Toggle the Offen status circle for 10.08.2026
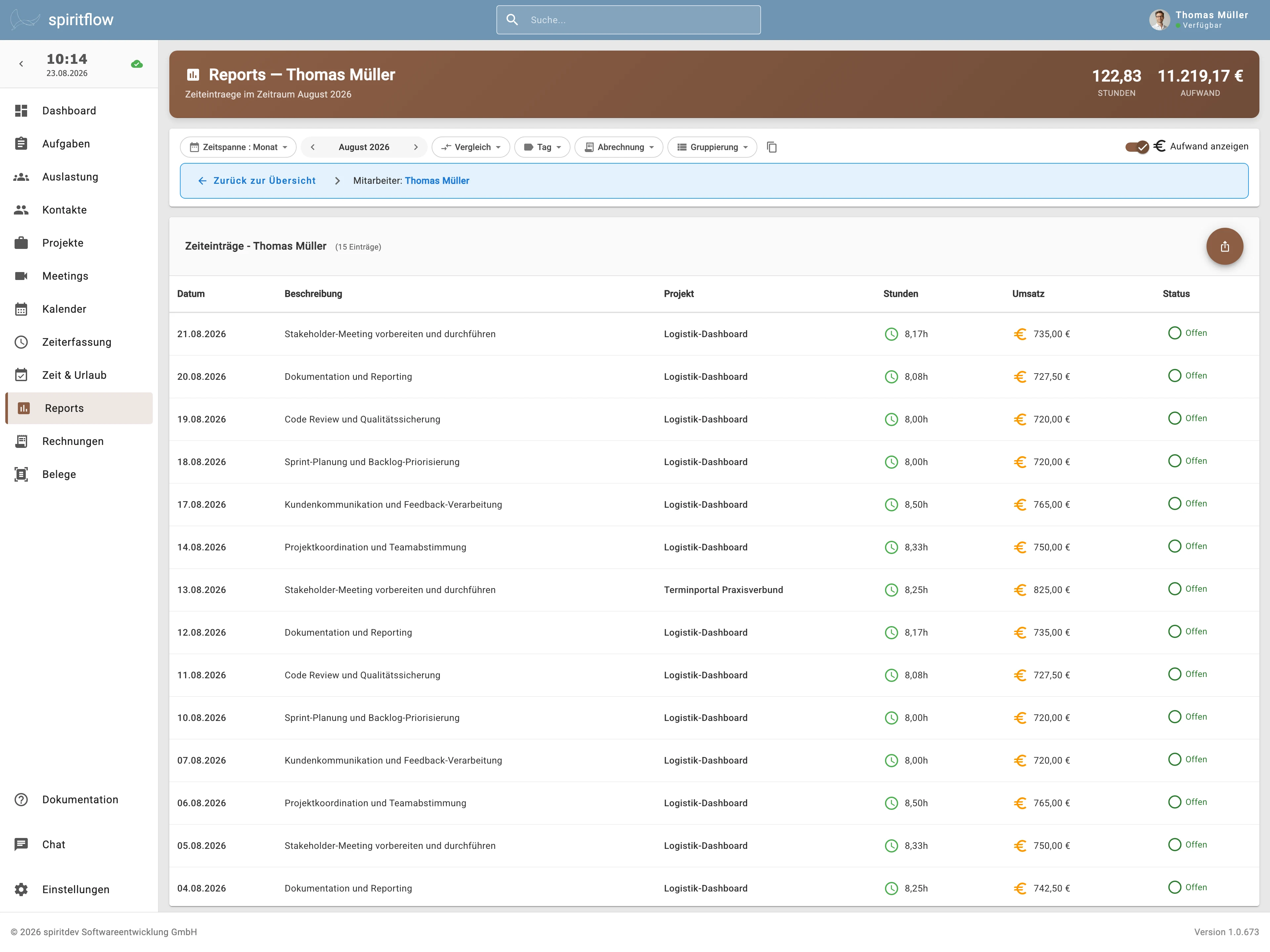 pyautogui.click(x=1175, y=717)
